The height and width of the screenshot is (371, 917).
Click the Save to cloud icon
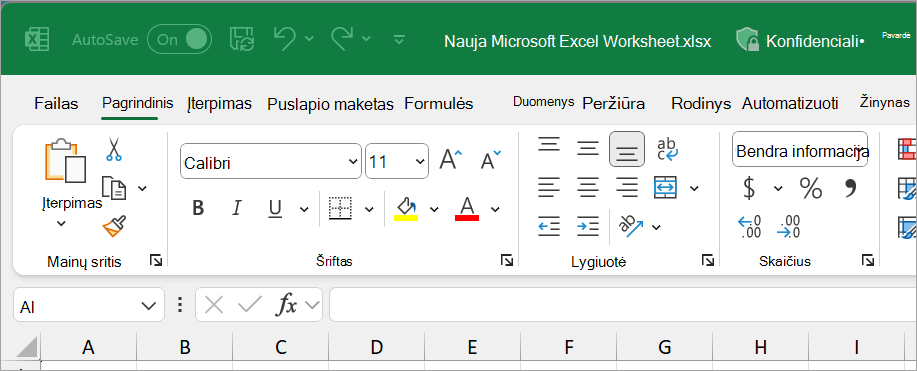pos(242,39)
